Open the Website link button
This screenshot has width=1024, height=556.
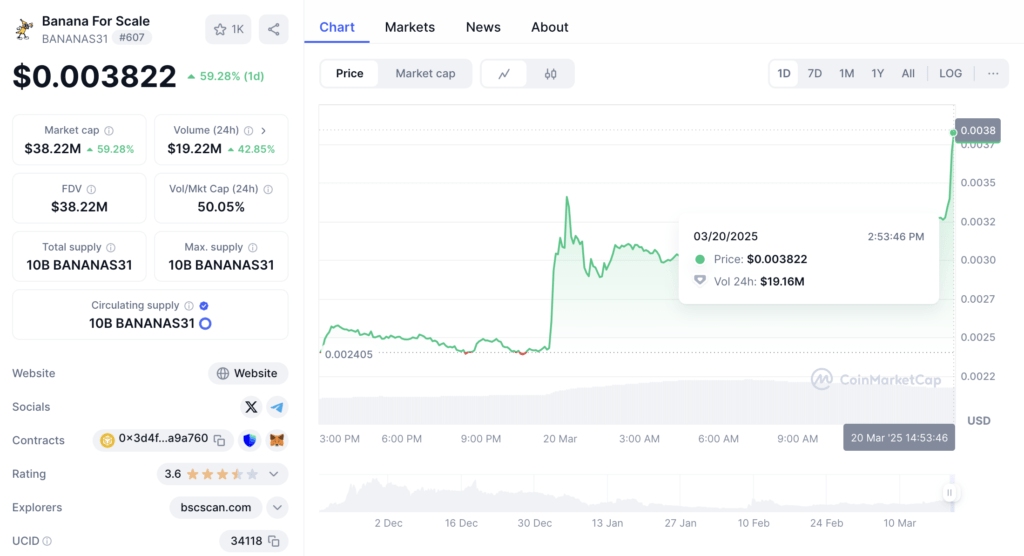point(248,373)
